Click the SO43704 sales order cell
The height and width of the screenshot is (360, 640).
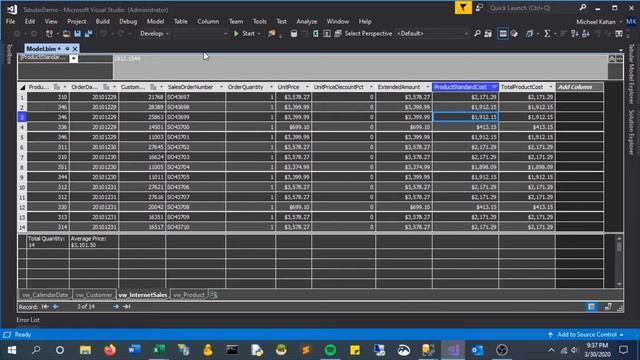[196, 167]
